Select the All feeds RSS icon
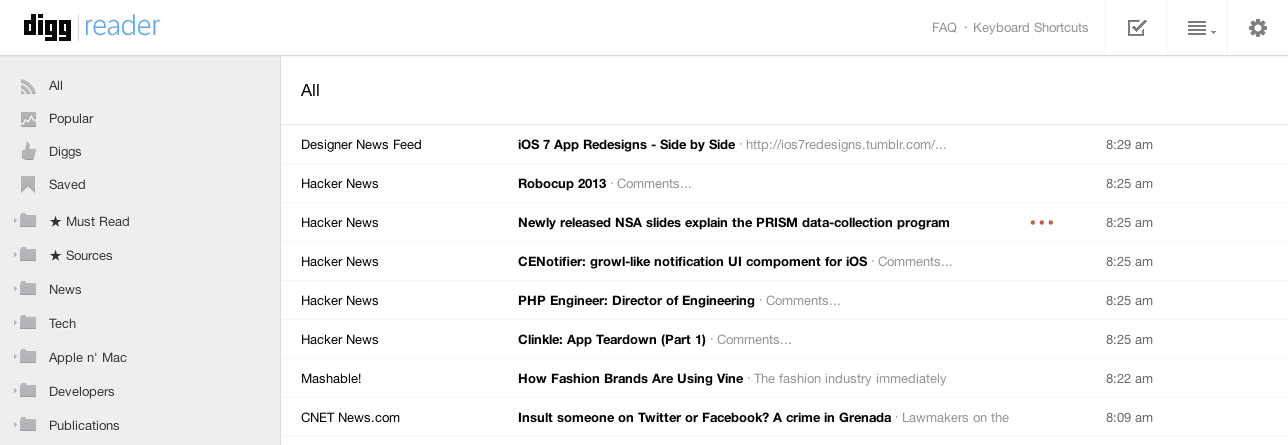The height and width of the screenshot is (445, 1288). click(x=28, y=86)
